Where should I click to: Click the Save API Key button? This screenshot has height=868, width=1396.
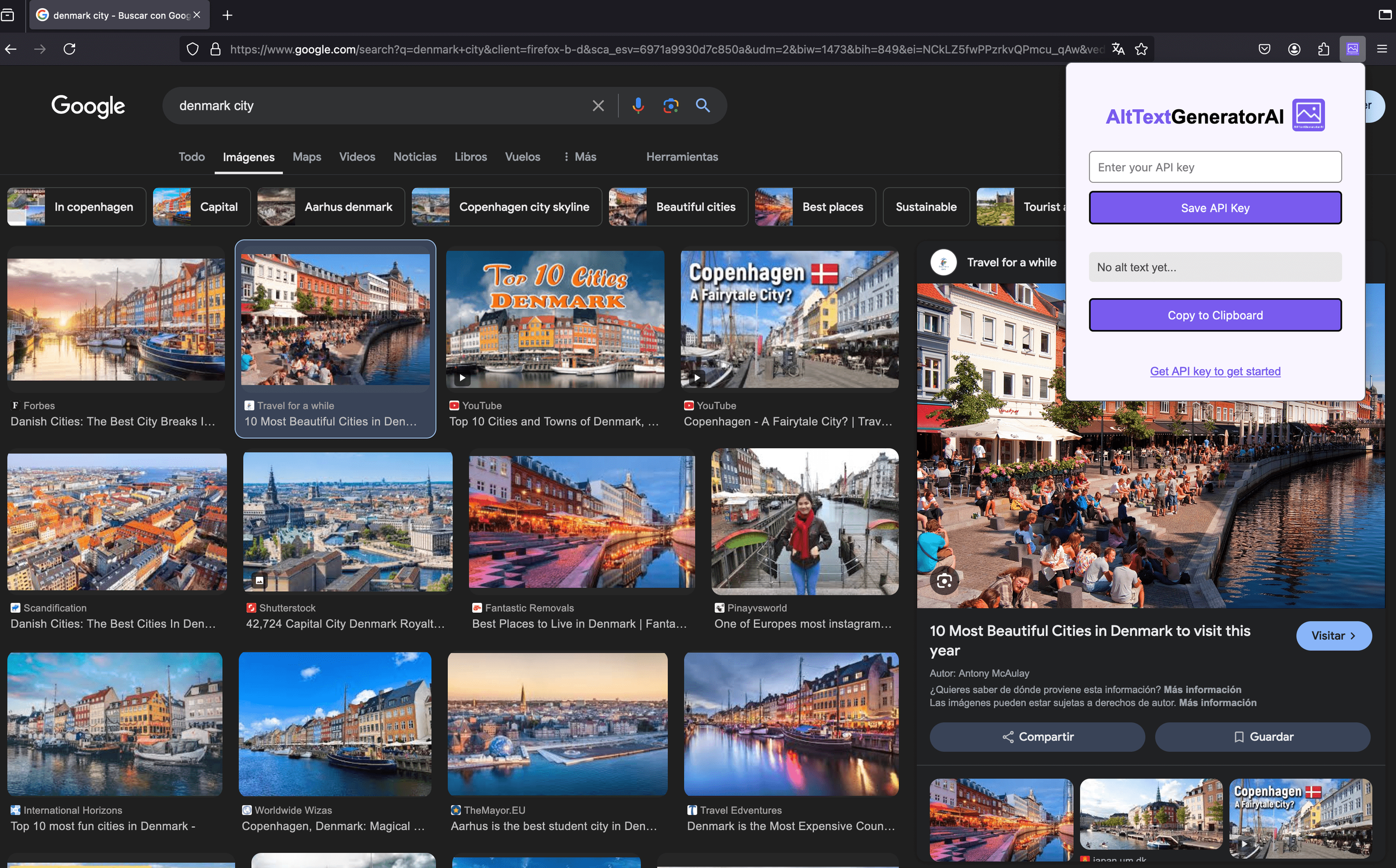tap(1215, 208)
